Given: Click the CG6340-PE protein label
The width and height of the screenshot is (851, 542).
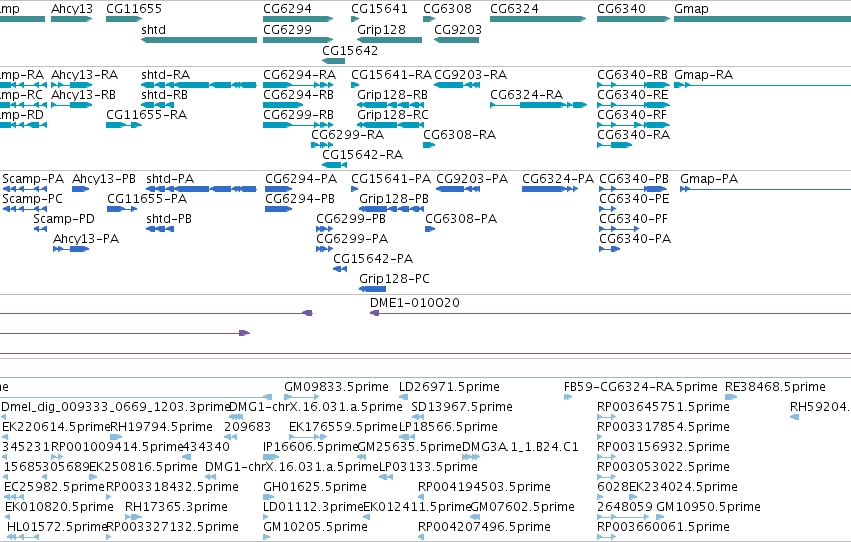Looking at the screenshot, I should click(x=634, y=199).
